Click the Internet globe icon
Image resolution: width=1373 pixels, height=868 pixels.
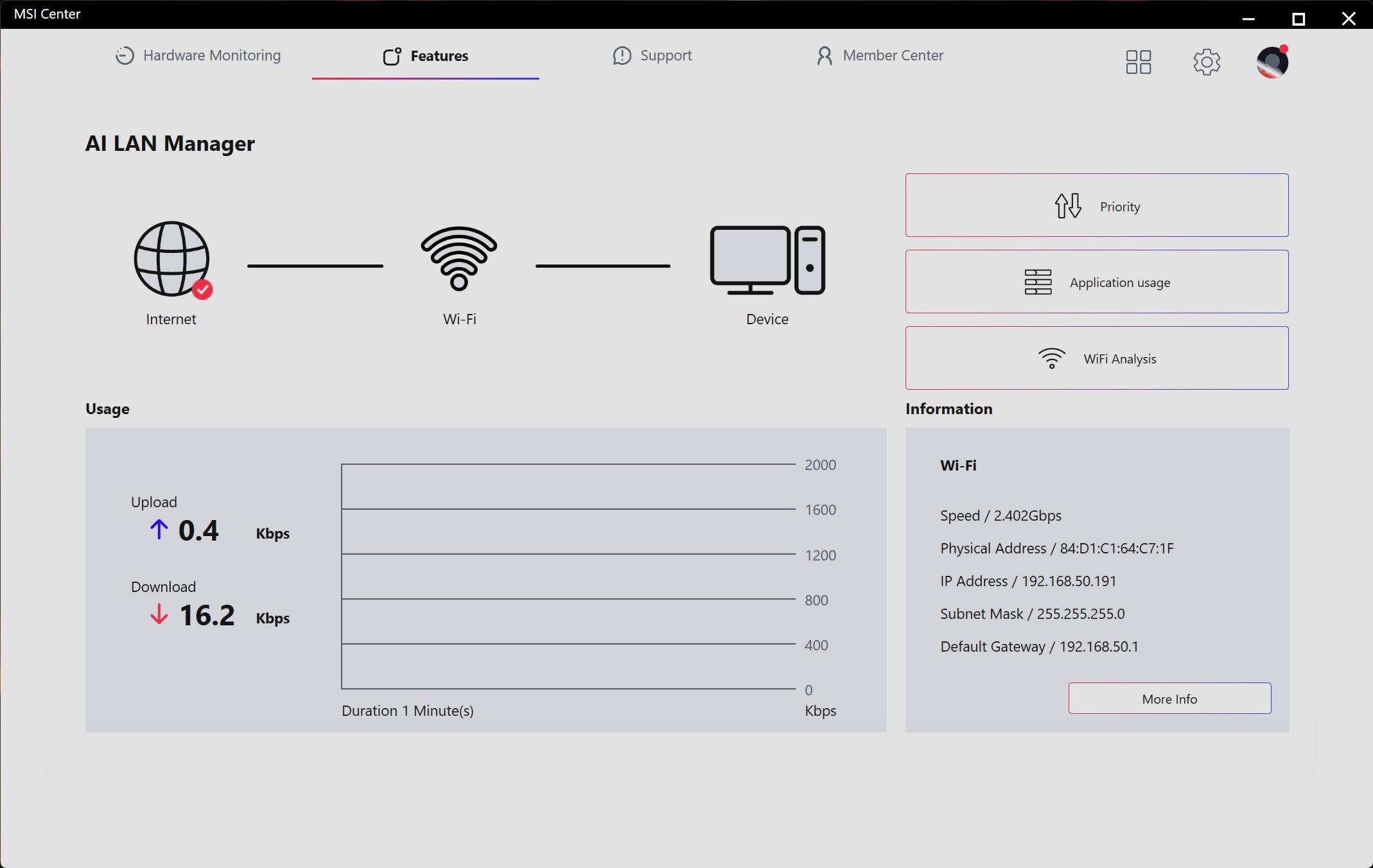click(171, 259)
